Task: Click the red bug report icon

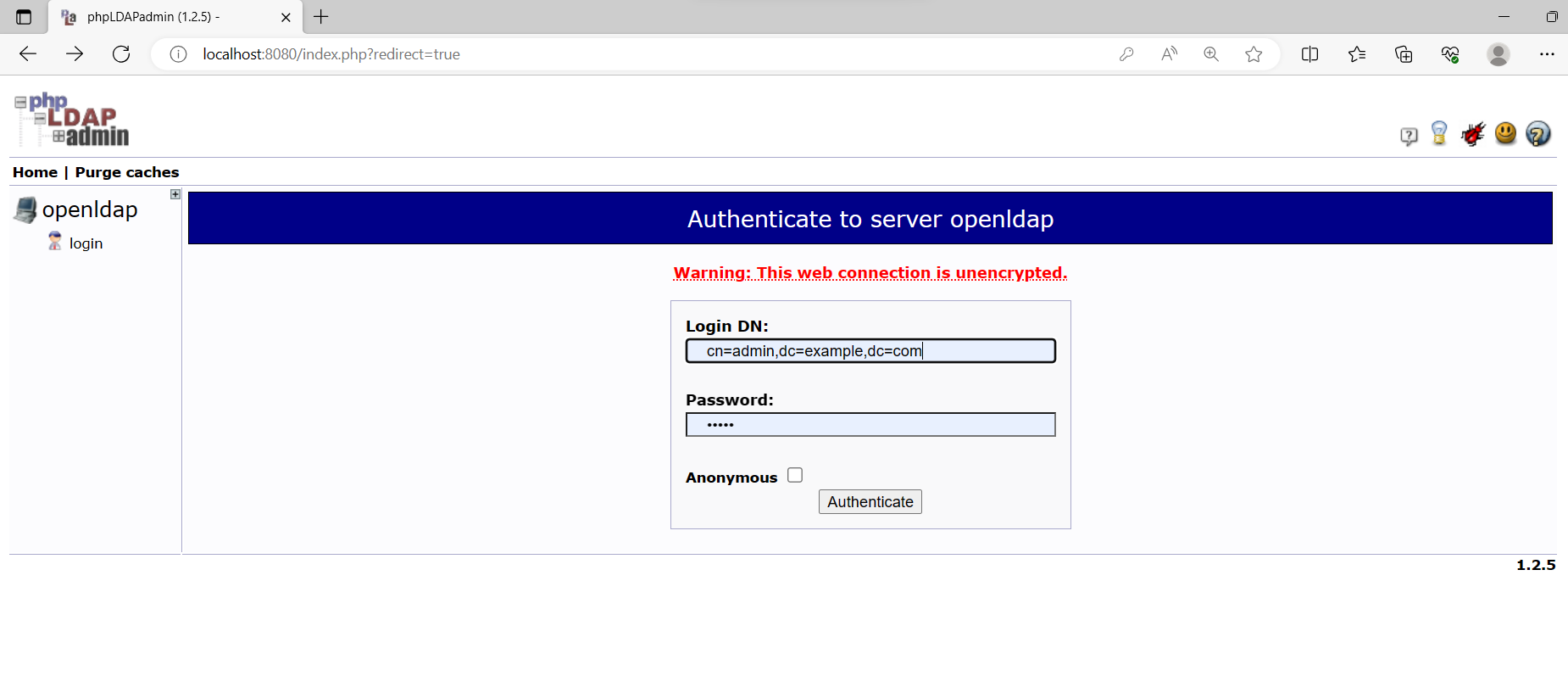Action: pyautogui.click(x=1473, y=134)
